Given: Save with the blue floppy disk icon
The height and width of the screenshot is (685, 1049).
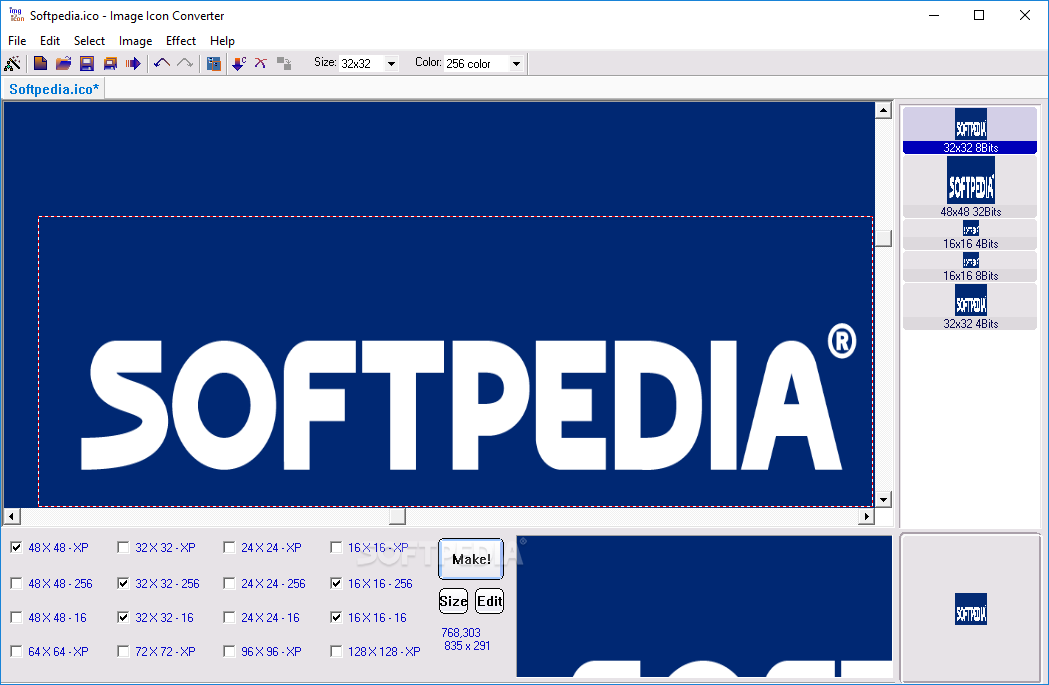Looking at the screenshot, I should 86,64.
